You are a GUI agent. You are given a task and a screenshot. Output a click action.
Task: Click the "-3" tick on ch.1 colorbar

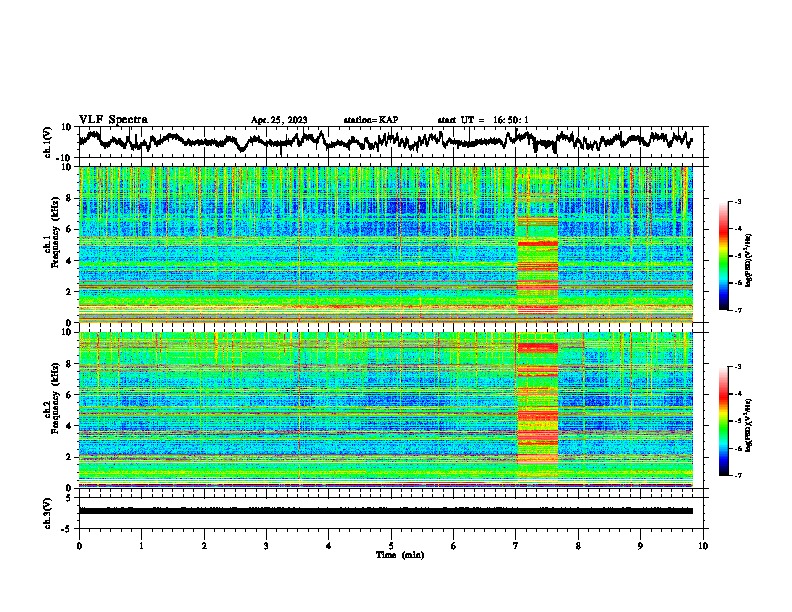tap(738, 201)
